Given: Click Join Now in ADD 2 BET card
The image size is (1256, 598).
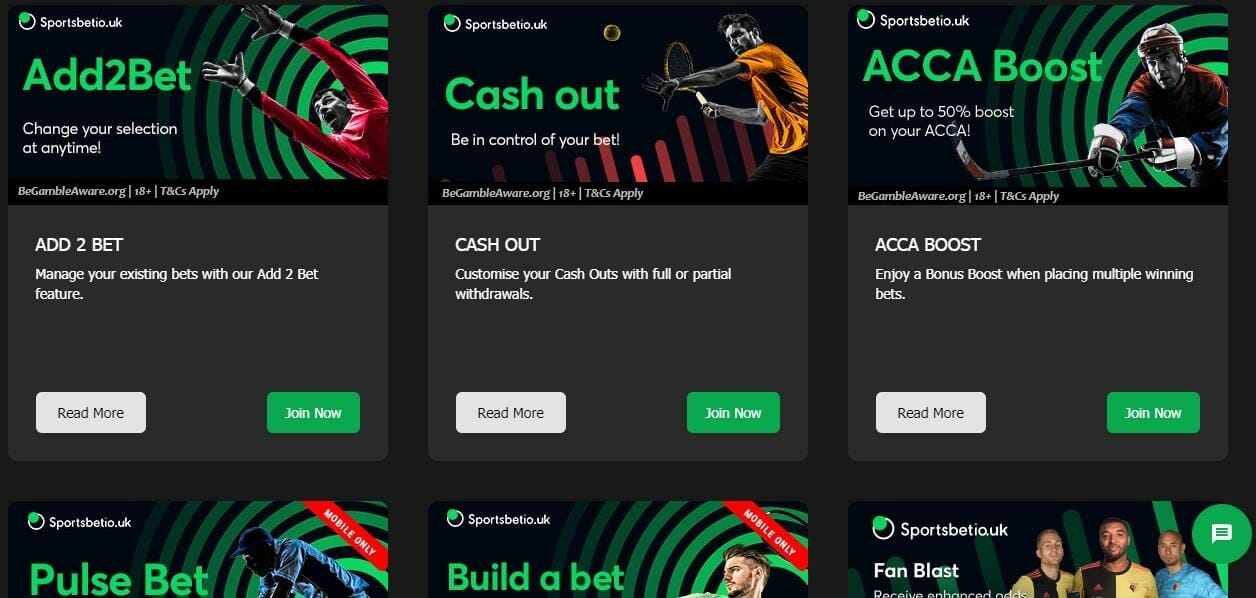Looking at the screenshot, I should (313, 413).
